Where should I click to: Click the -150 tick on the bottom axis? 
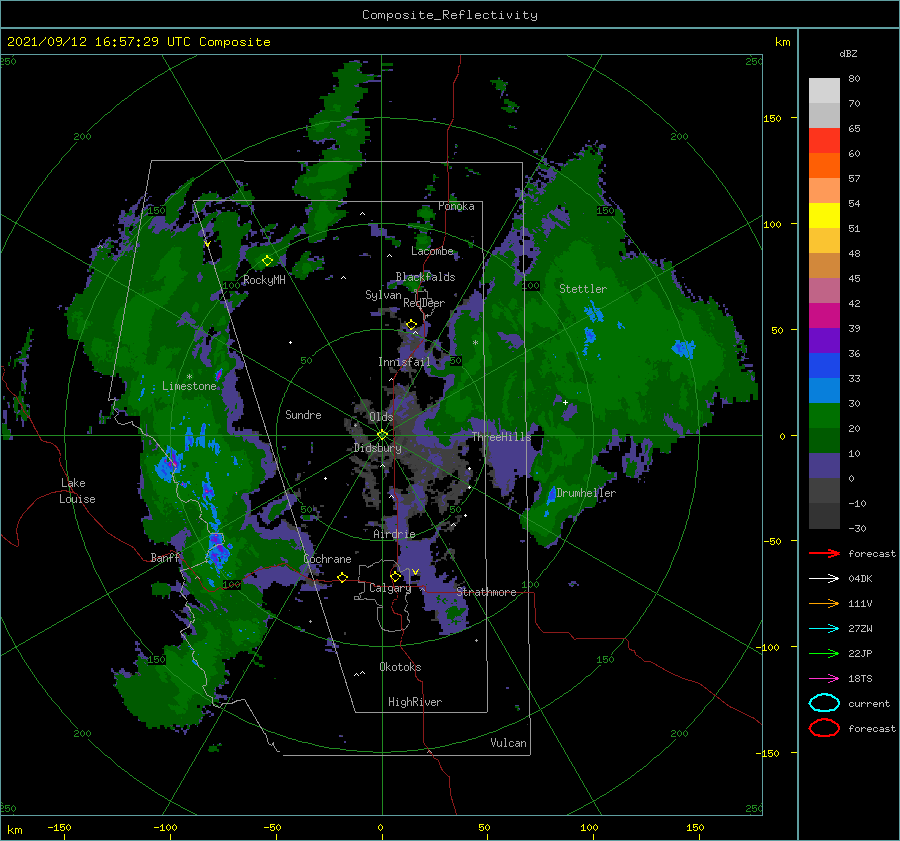[59, 828]
